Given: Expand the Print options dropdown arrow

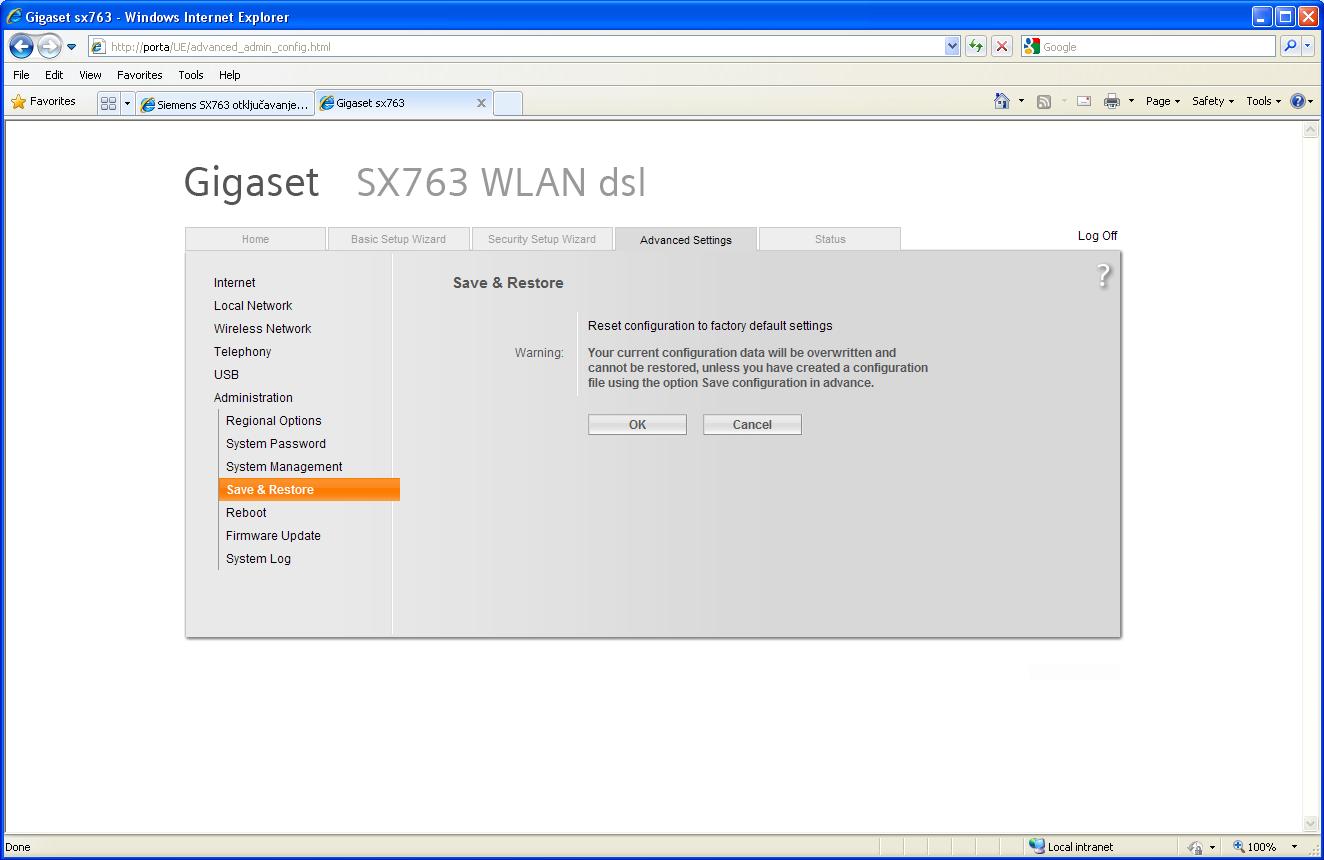Looking at the screenshot, I should click(1131, 101).
